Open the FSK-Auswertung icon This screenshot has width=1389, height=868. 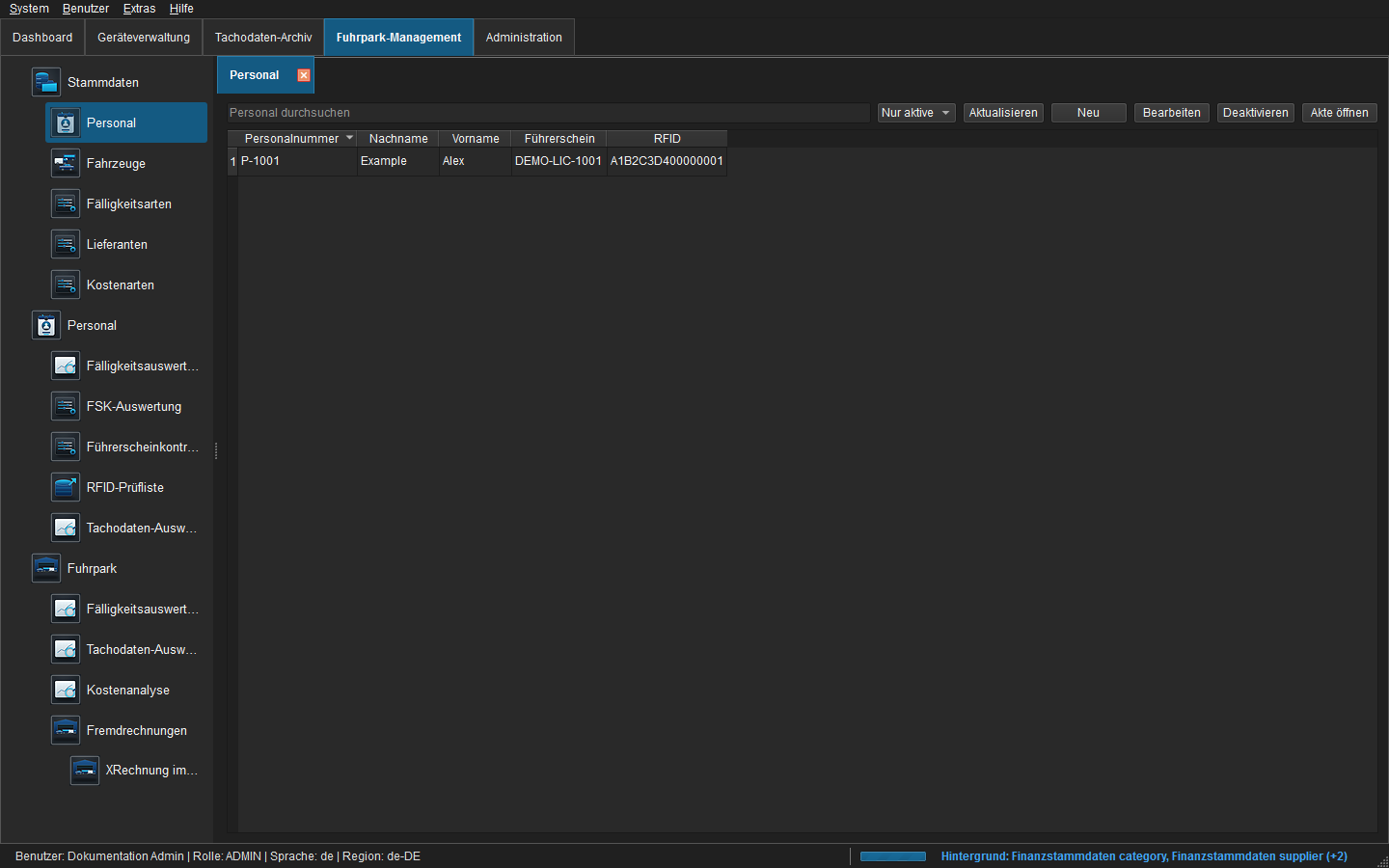pos(65,406)
